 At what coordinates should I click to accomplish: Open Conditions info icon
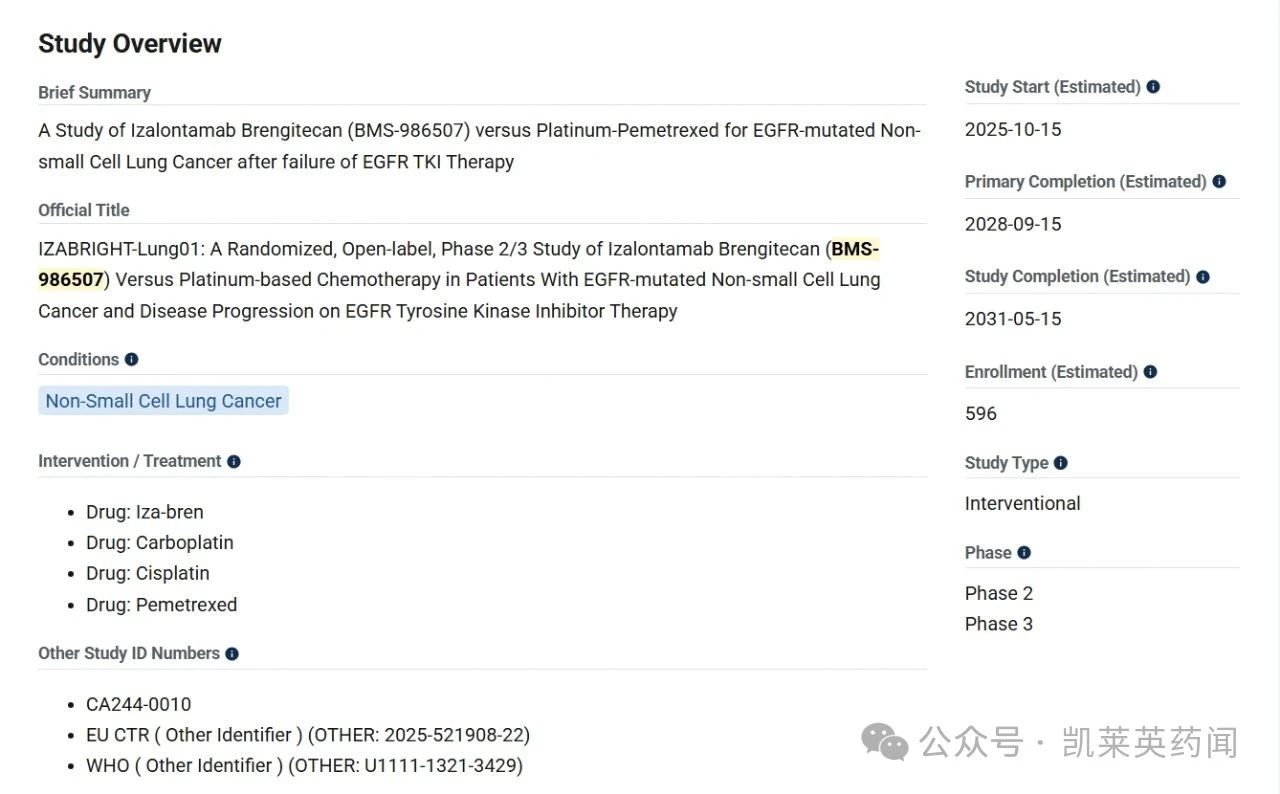point(131,359)
